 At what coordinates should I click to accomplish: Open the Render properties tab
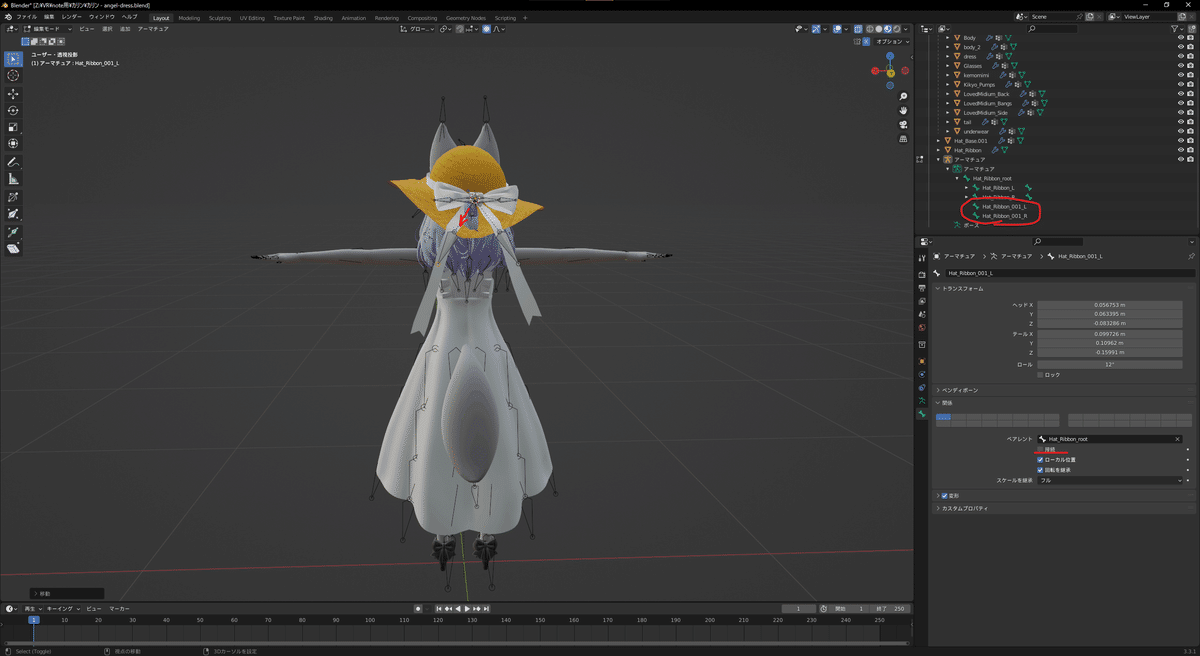pos(922,274)
